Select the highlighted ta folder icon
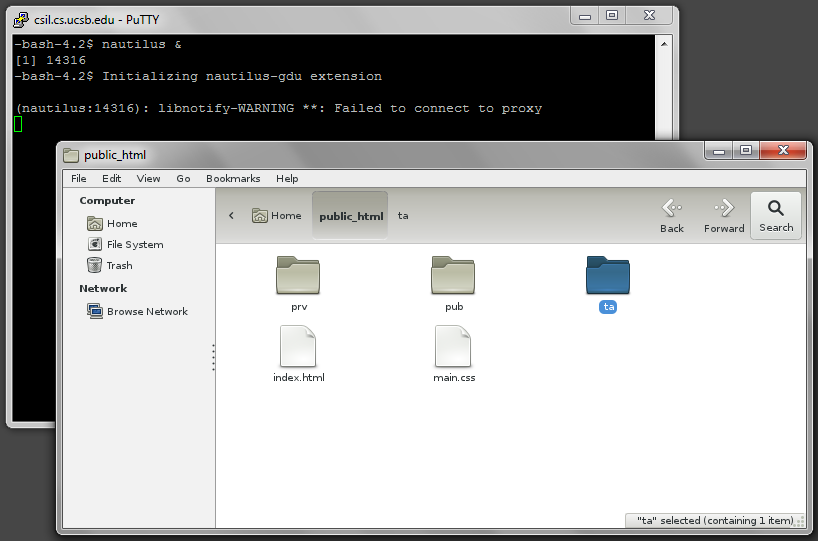 [608, 275]
